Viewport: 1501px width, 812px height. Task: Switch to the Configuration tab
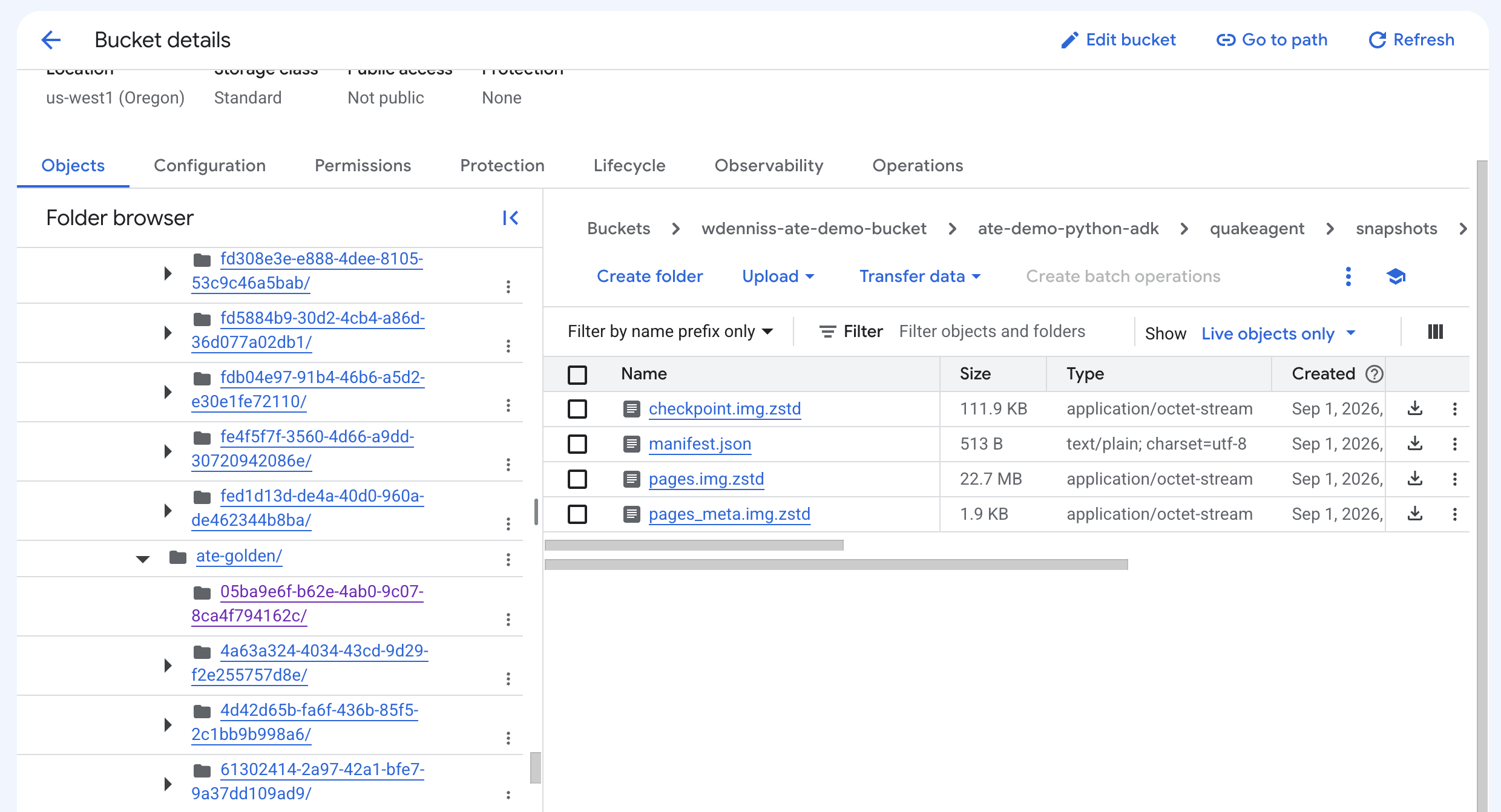pyautogui.click(x=209, y=166)
